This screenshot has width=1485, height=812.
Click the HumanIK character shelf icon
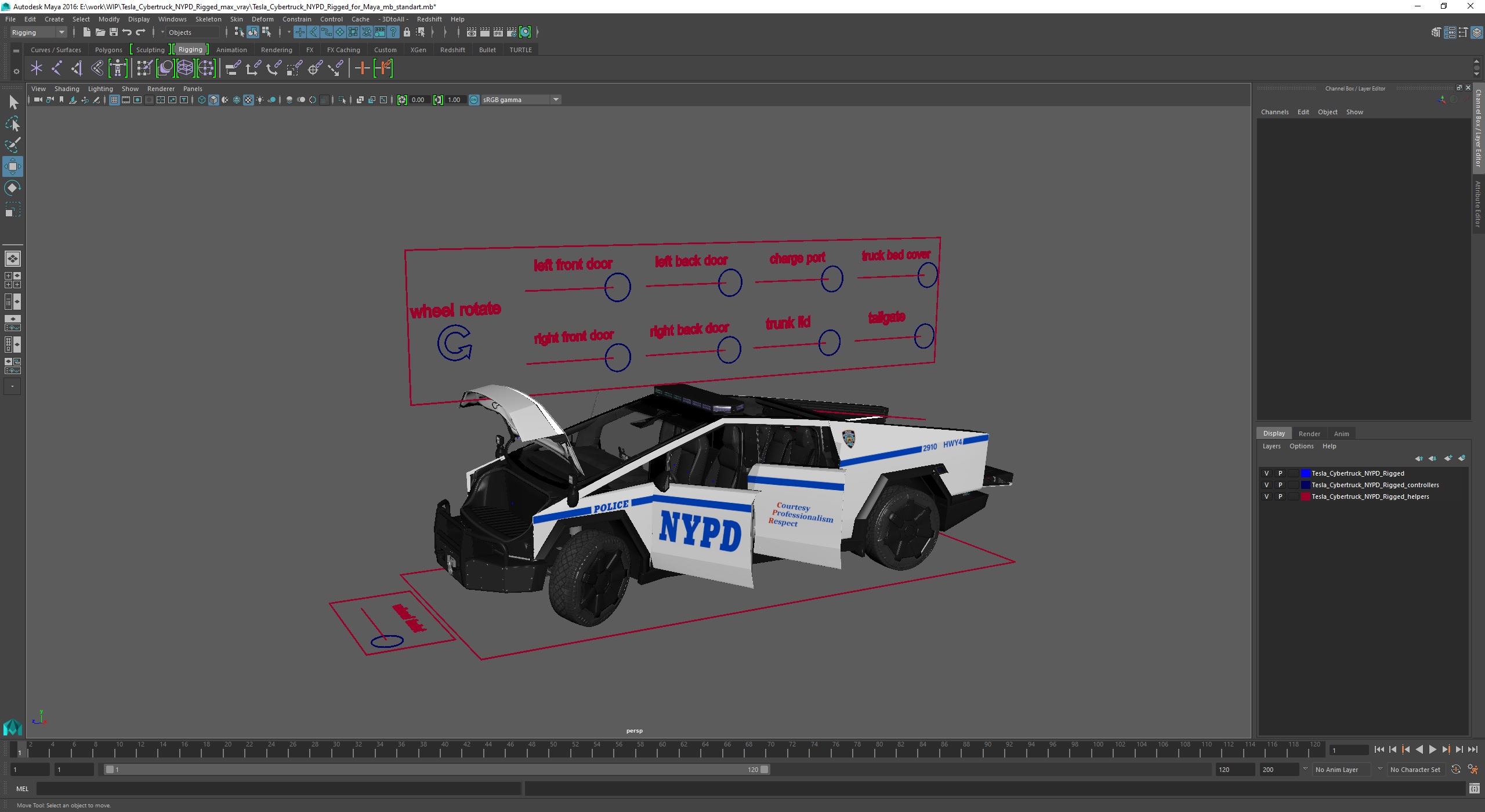pos(117,68)
